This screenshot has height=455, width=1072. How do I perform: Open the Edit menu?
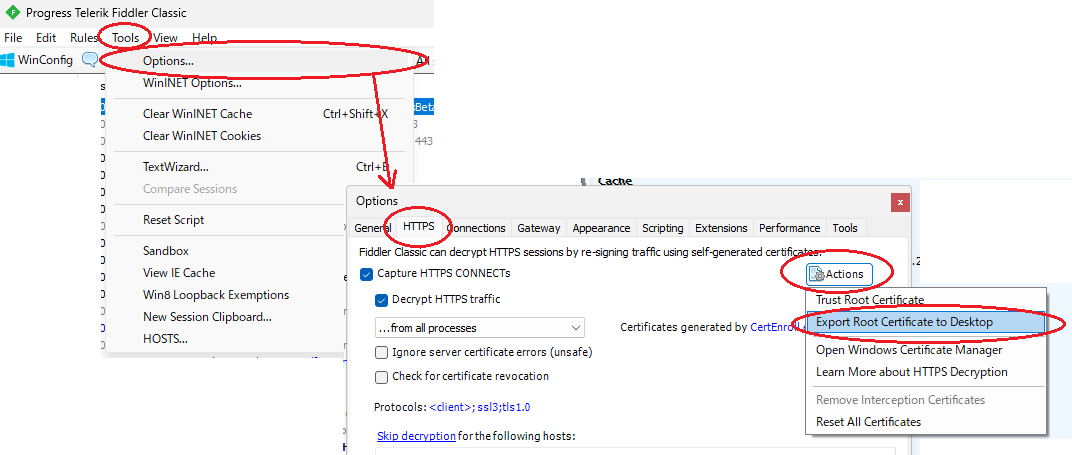click(x=46, y=38)
